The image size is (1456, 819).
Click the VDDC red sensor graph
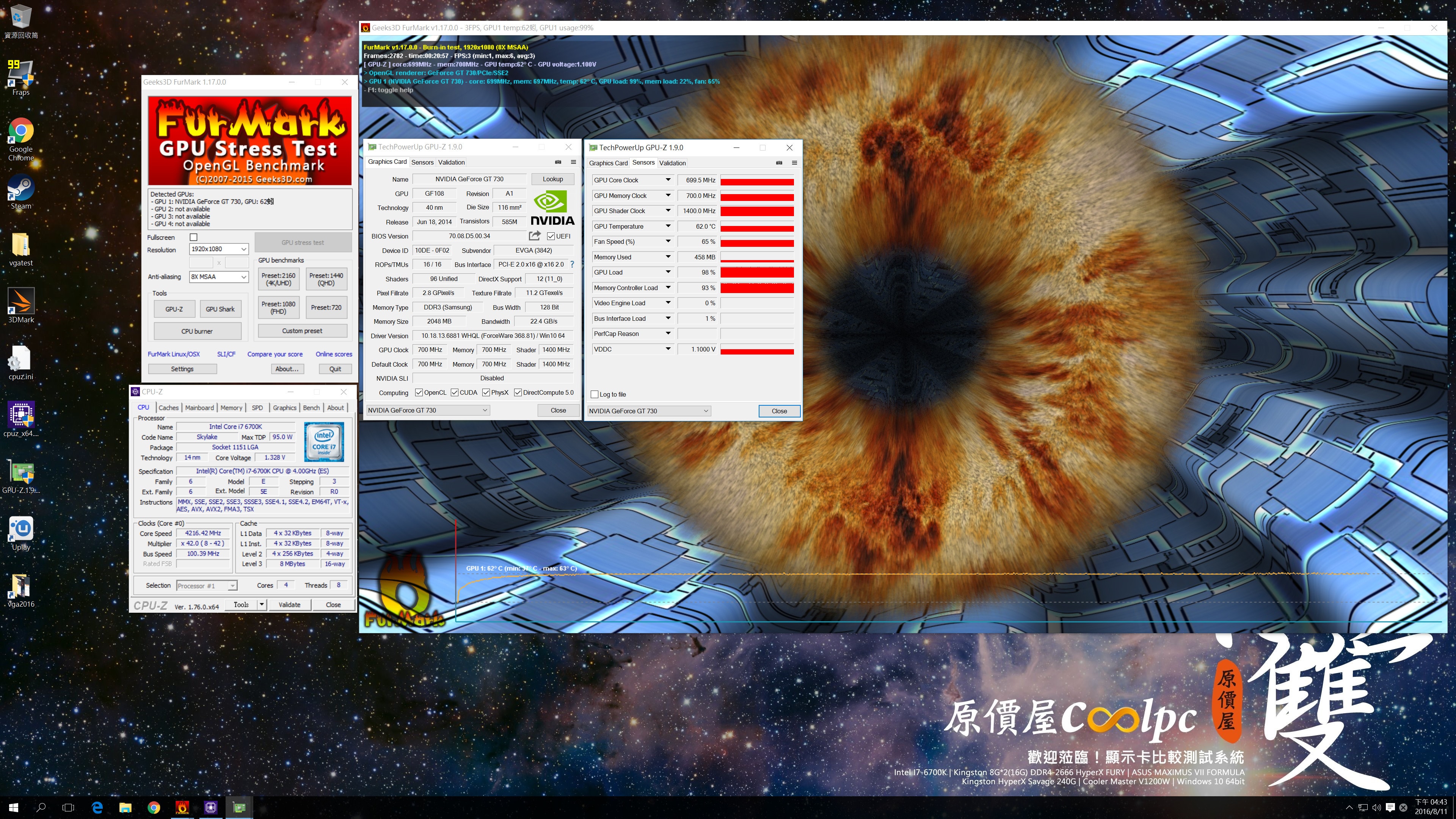point(757,349)
